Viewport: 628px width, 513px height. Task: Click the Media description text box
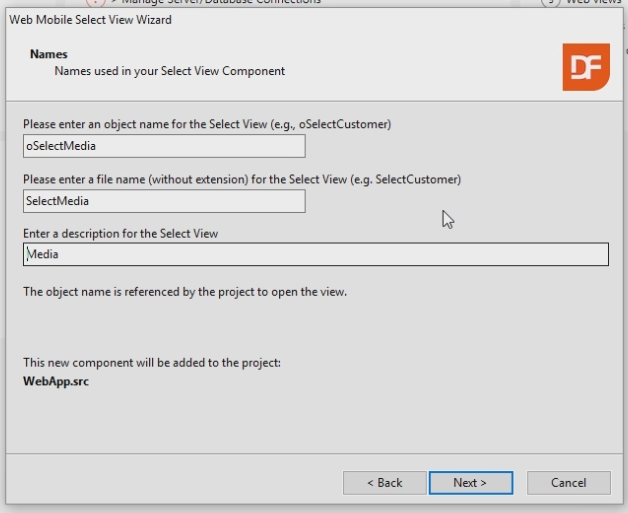(316, 255)
